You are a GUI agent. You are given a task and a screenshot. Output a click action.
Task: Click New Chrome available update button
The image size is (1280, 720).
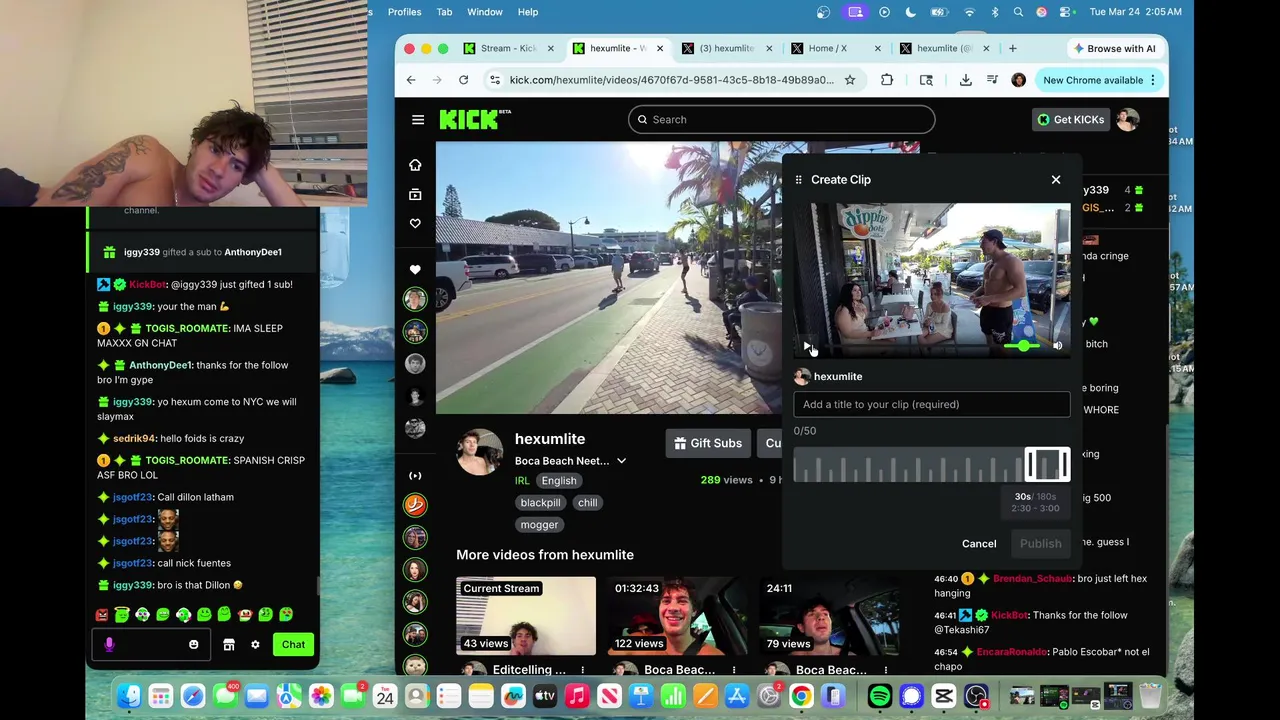point(1098,80)
